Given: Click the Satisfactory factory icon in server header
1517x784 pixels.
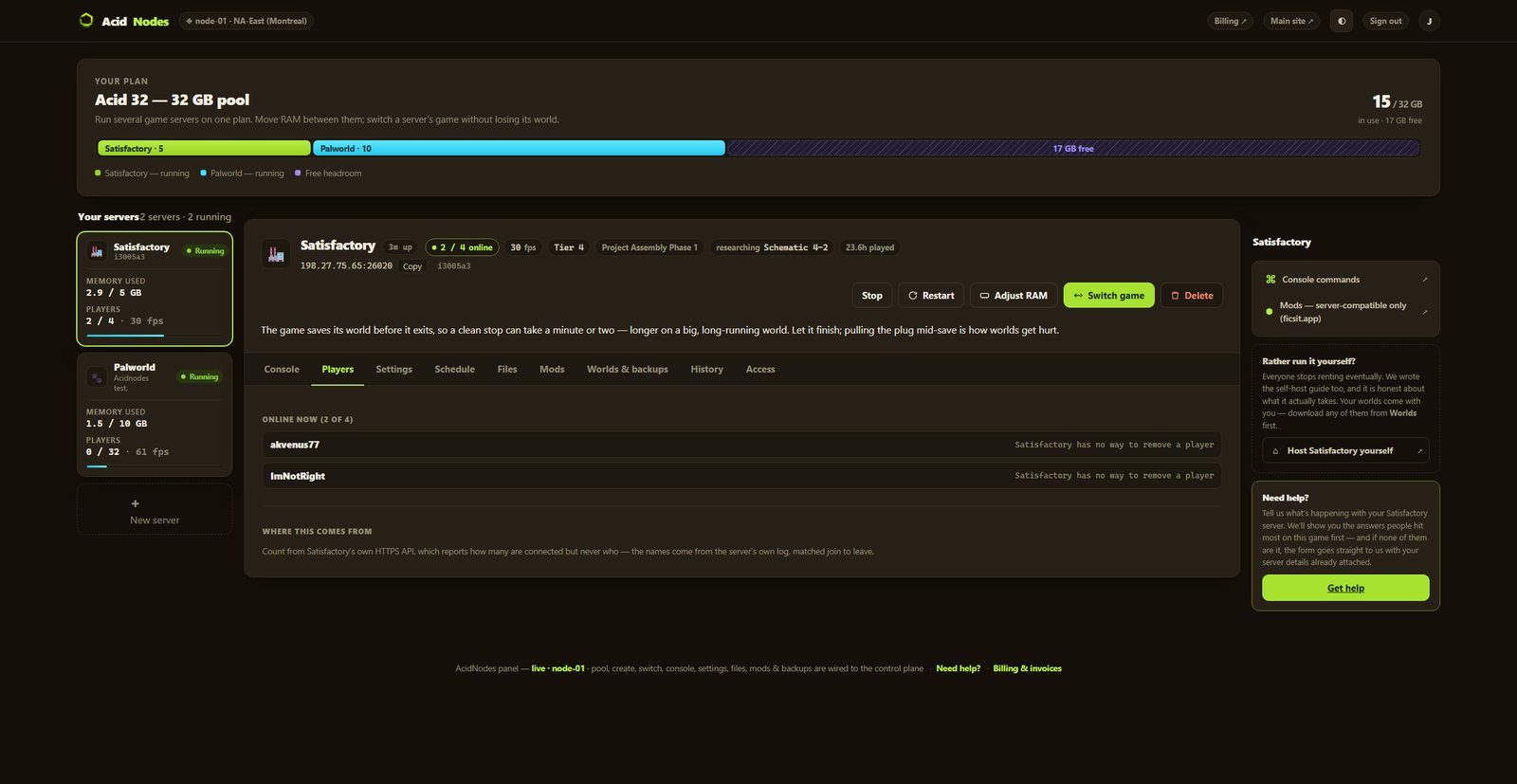Looking at the screenshot, I should pos(276,253).
